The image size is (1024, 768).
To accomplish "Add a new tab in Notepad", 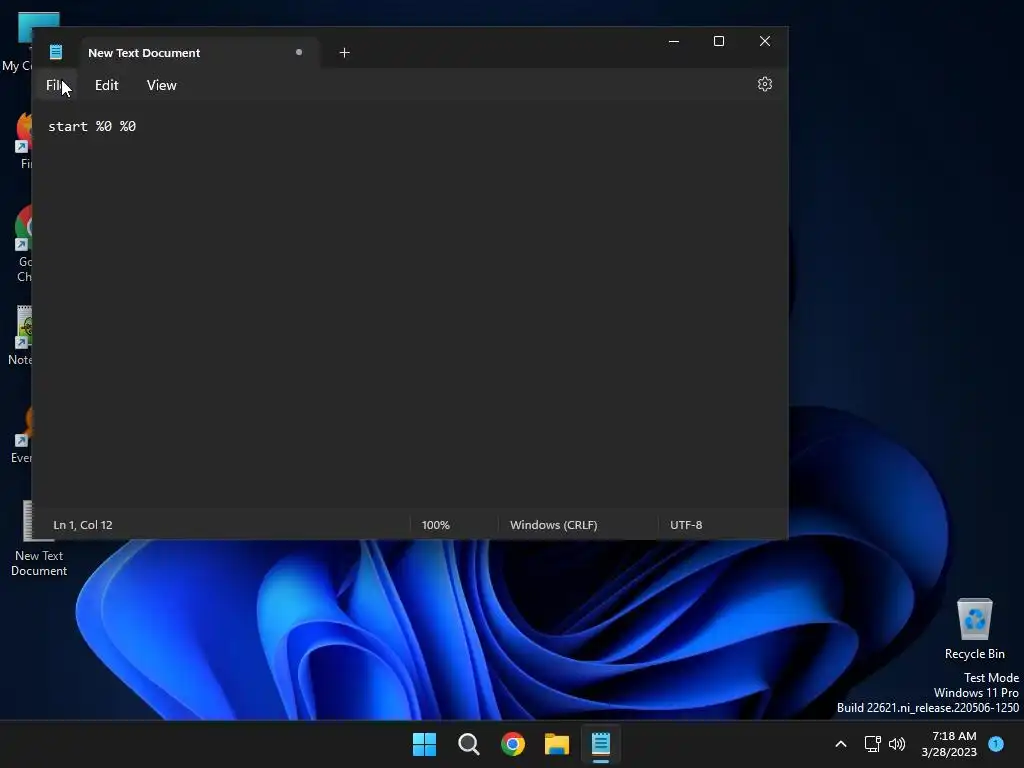I will (x=345, y=53).
